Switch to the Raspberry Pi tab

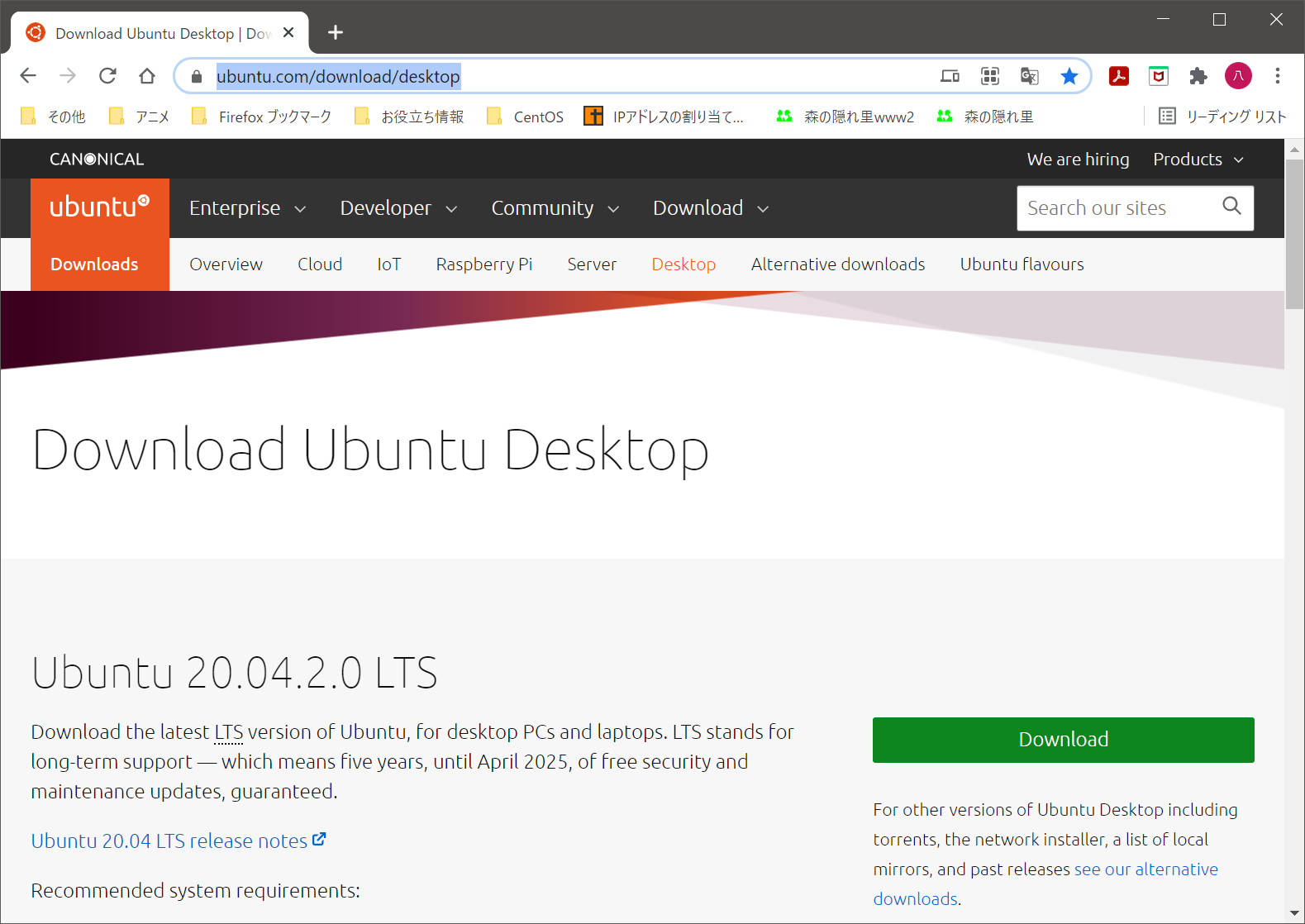pos(484,264)
